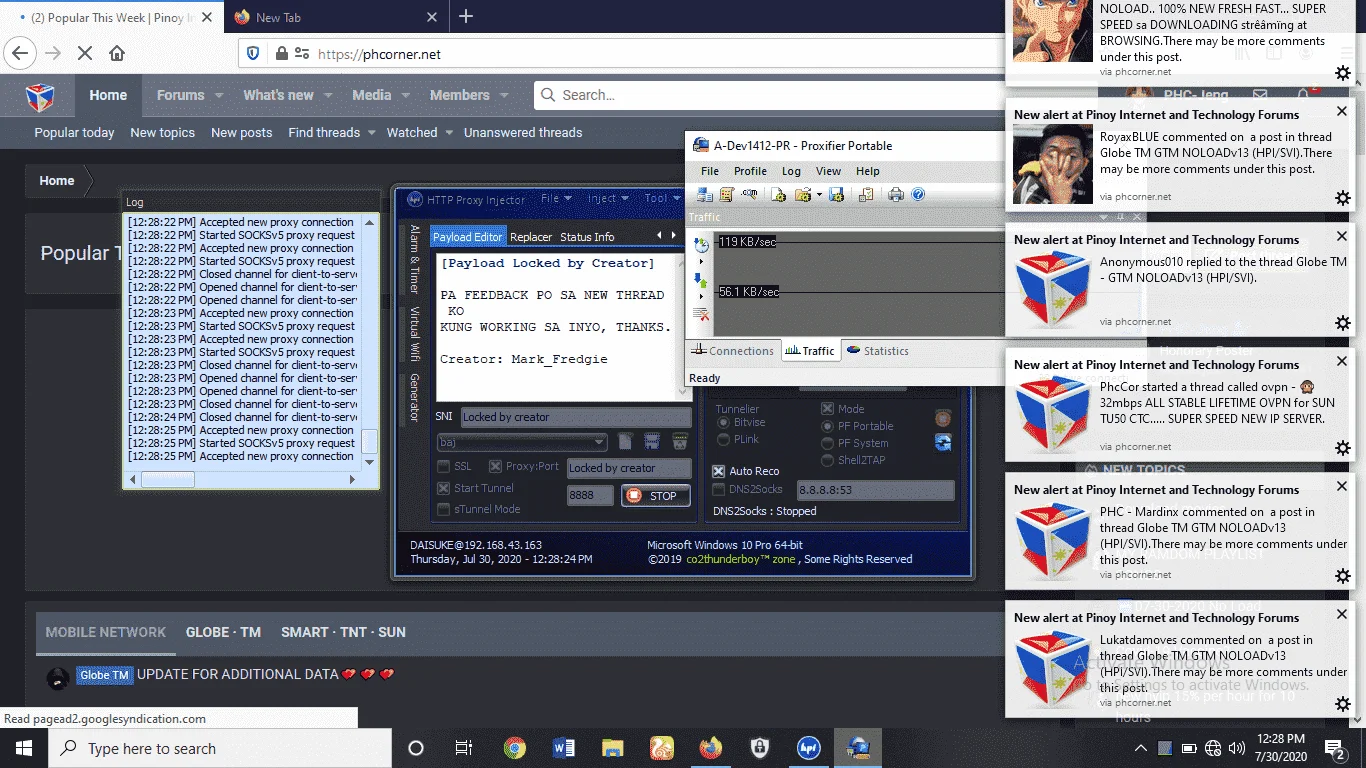
Task: Open Microsoft Word from the taskbar
Action: click(x=563, y=747)
